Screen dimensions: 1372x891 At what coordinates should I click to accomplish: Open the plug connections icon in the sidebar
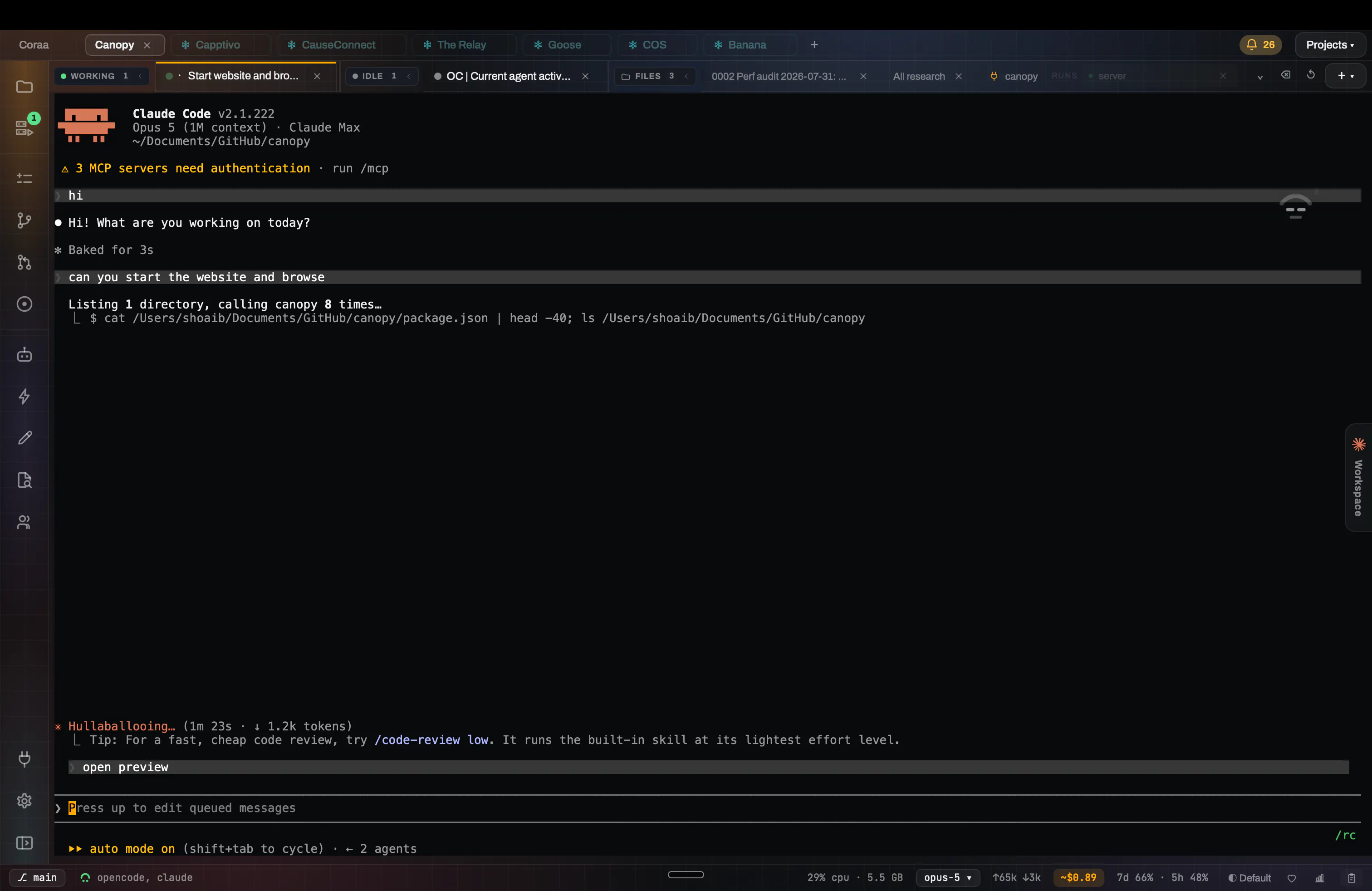[24, 759]
